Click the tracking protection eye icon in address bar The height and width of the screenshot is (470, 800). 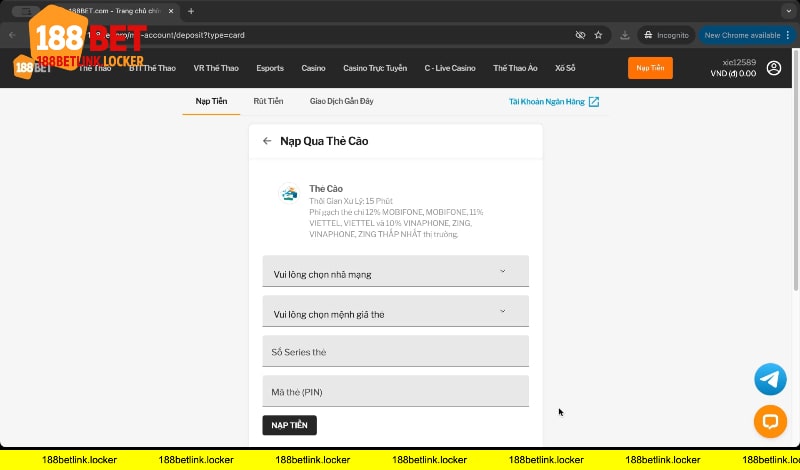580,35
